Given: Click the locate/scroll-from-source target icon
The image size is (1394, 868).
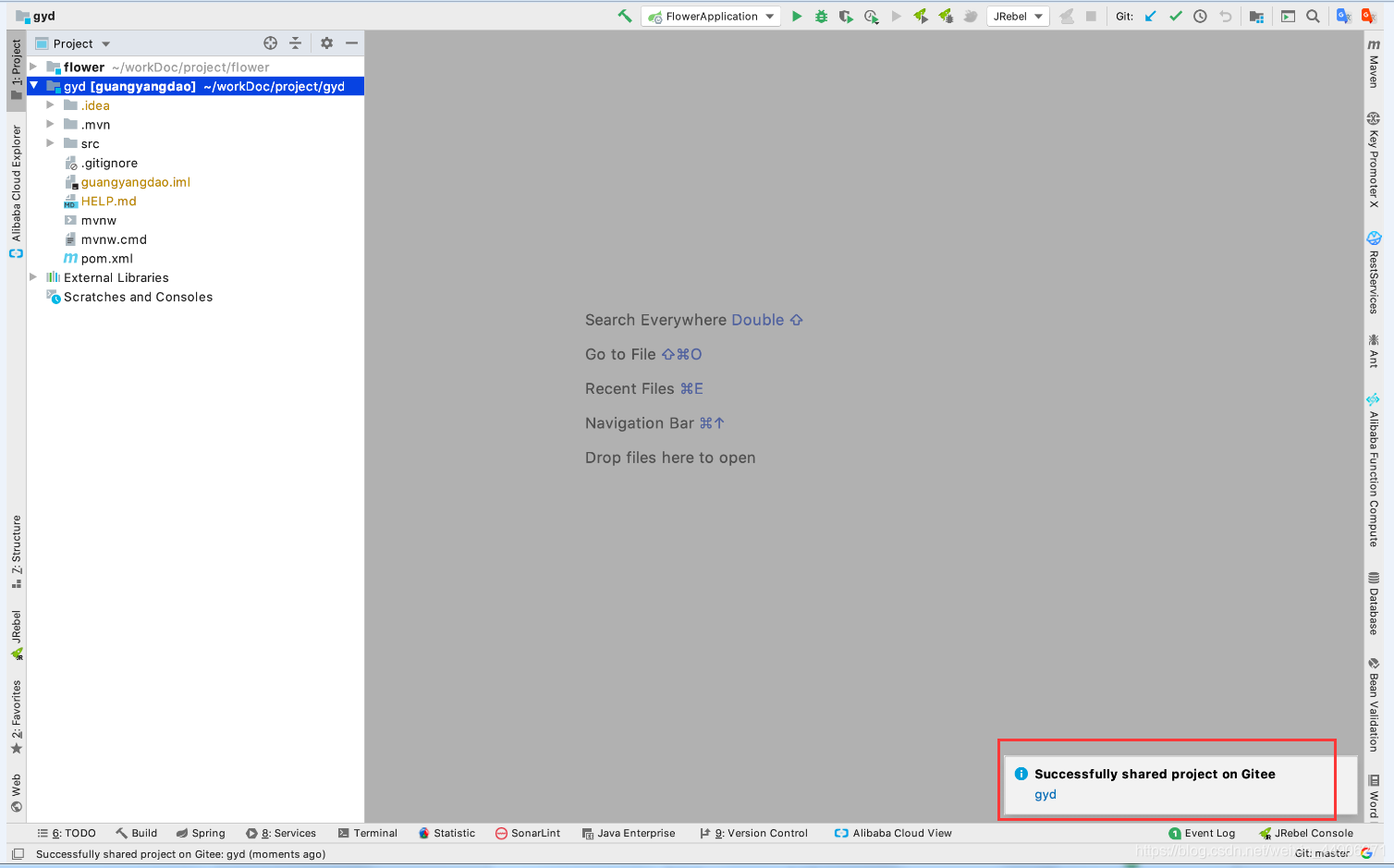Looking at the screenshot, I should coord(270,43).
